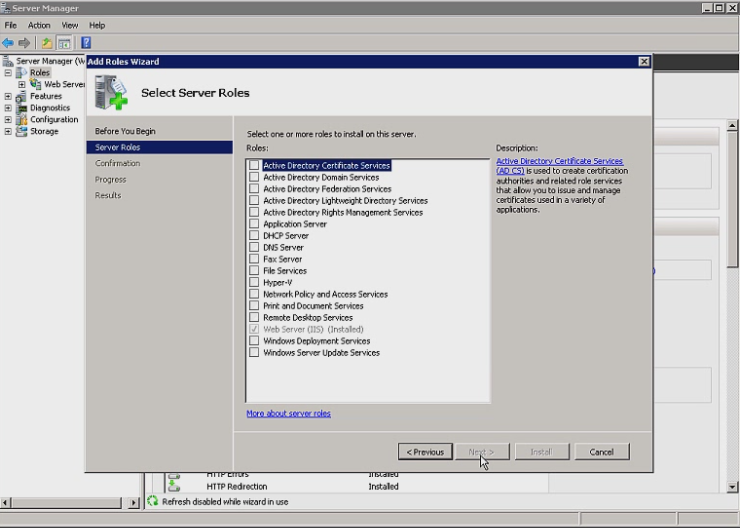Enable Print and Document Services checkbox
The height and width of the screenshot is (528, 740).
254,306
